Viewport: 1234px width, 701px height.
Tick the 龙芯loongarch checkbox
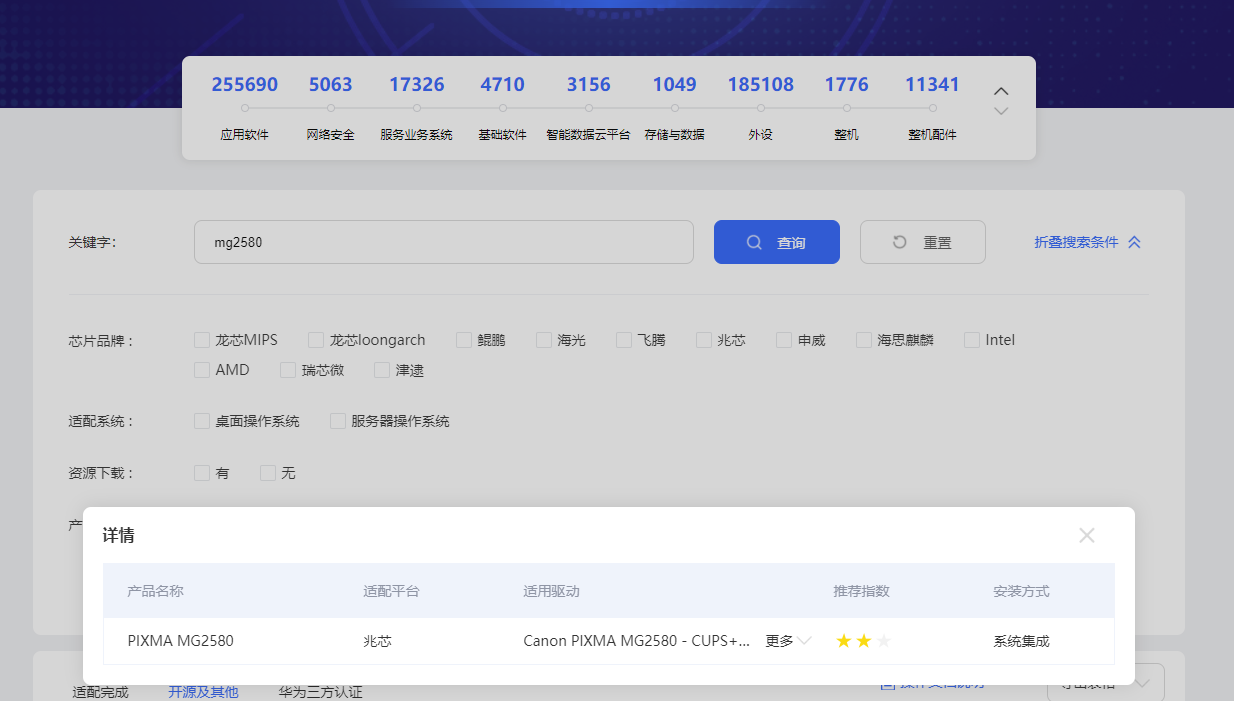point(316,340)
